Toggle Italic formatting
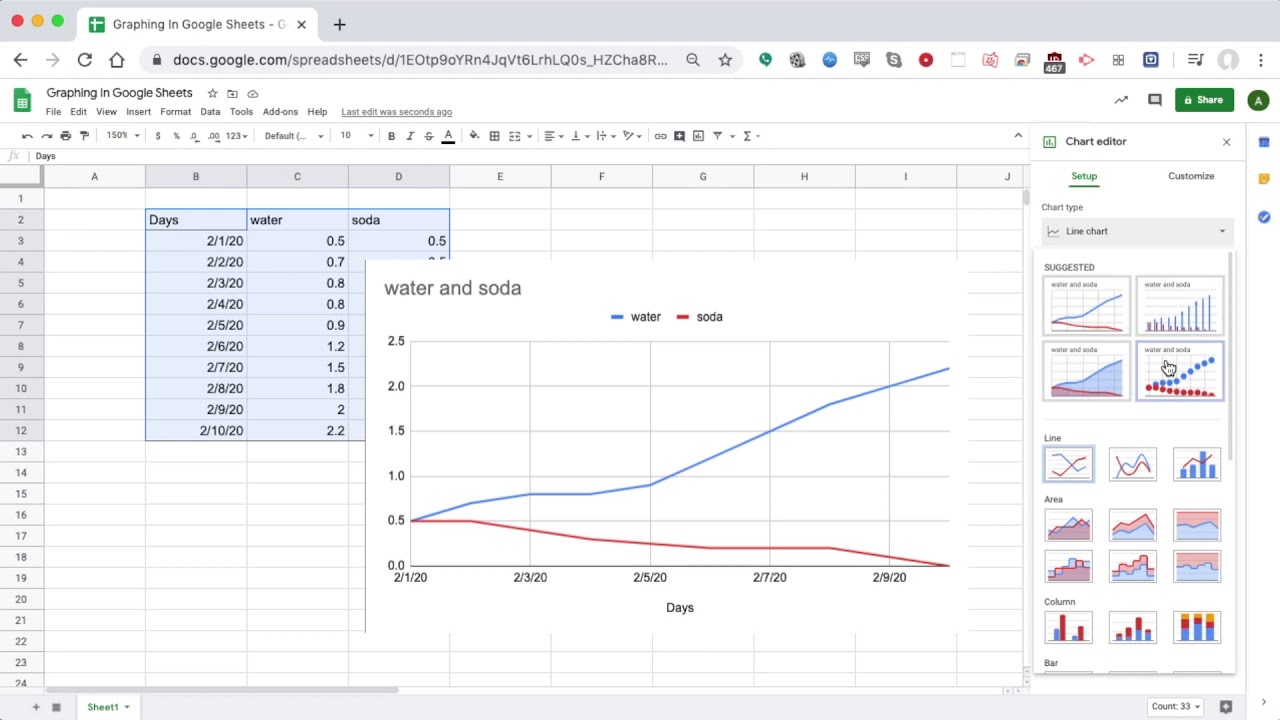Viewport: 1280px width, 720px height. (x=410, y=136)
